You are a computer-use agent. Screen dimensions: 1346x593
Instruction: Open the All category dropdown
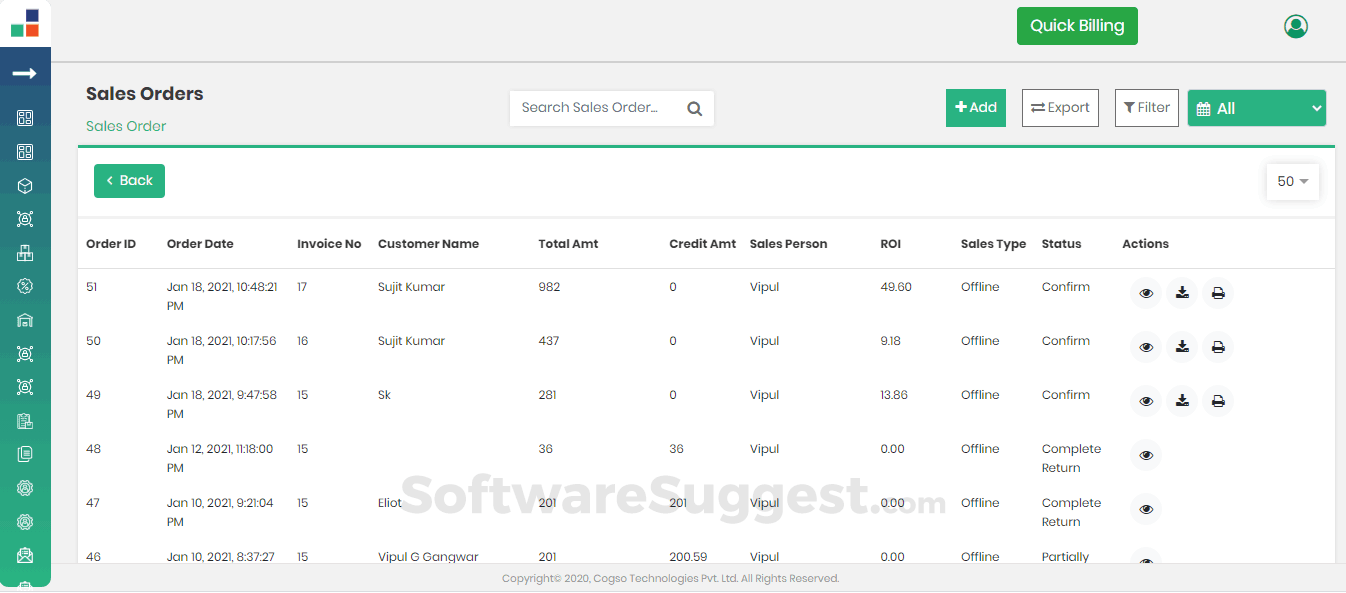coord(1256,107)
